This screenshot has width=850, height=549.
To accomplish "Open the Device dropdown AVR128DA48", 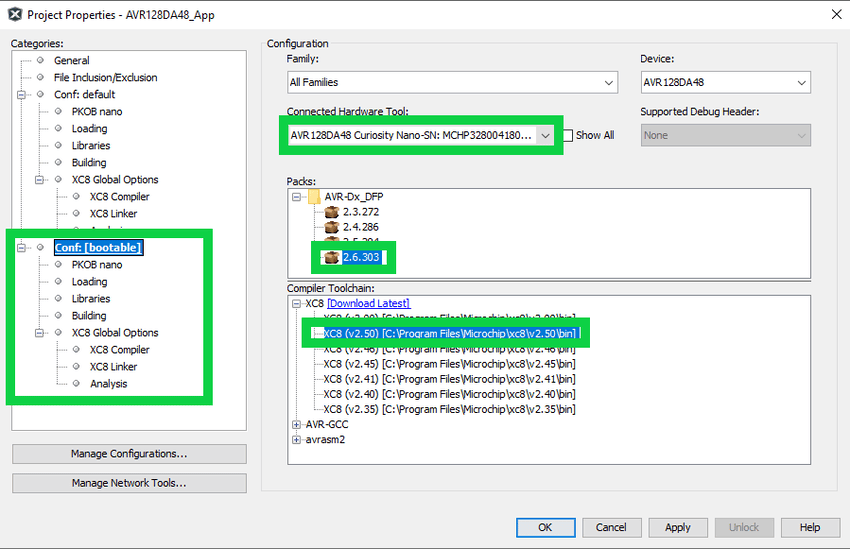I will coord(725,82).
